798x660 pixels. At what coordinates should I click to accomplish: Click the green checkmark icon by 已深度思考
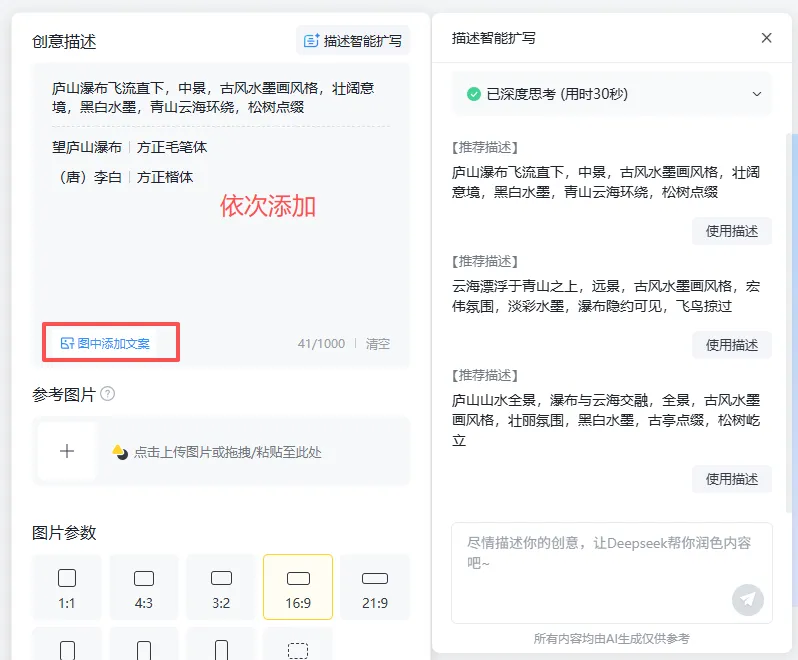click(x=474, y=94)
